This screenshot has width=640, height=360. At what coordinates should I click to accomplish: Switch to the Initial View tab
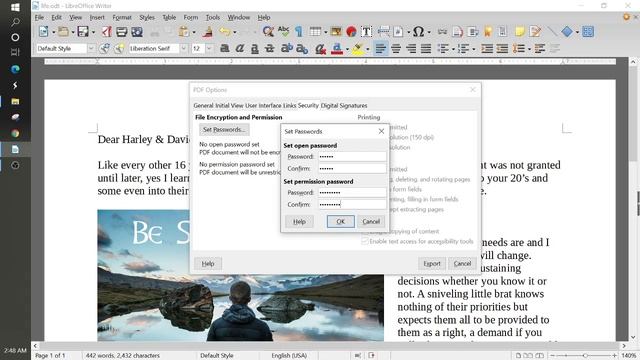click(x=229, y=105)
